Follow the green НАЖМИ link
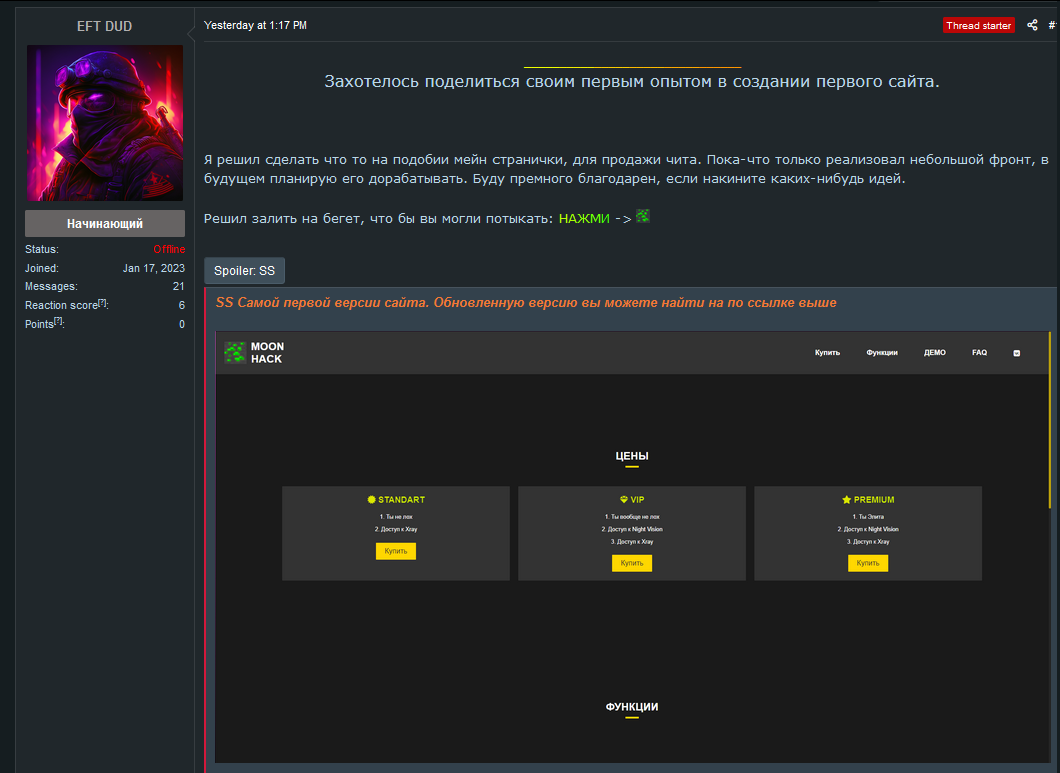 (584, 218)
